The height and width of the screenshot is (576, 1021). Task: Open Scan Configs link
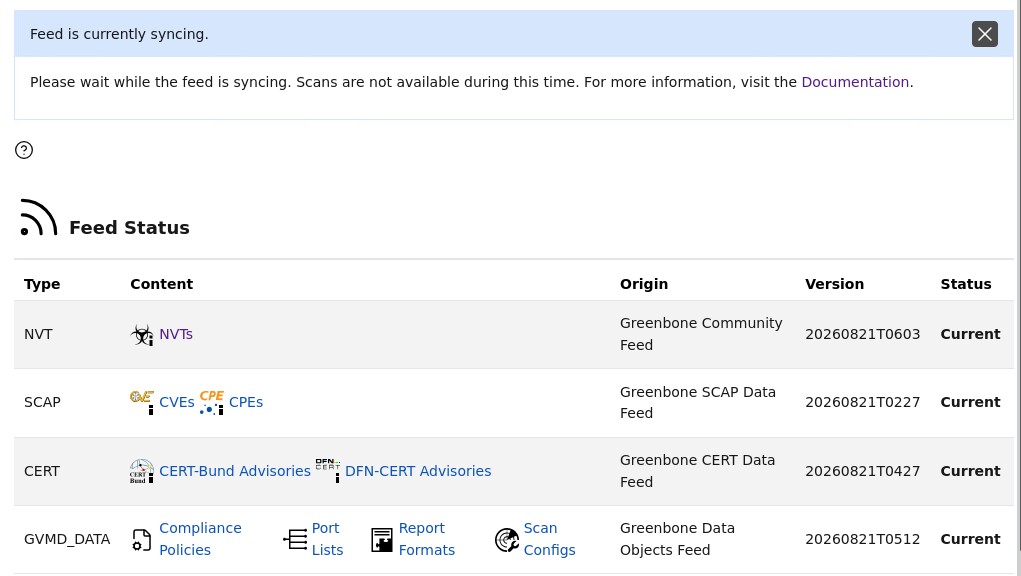click(x=550, y=539)
